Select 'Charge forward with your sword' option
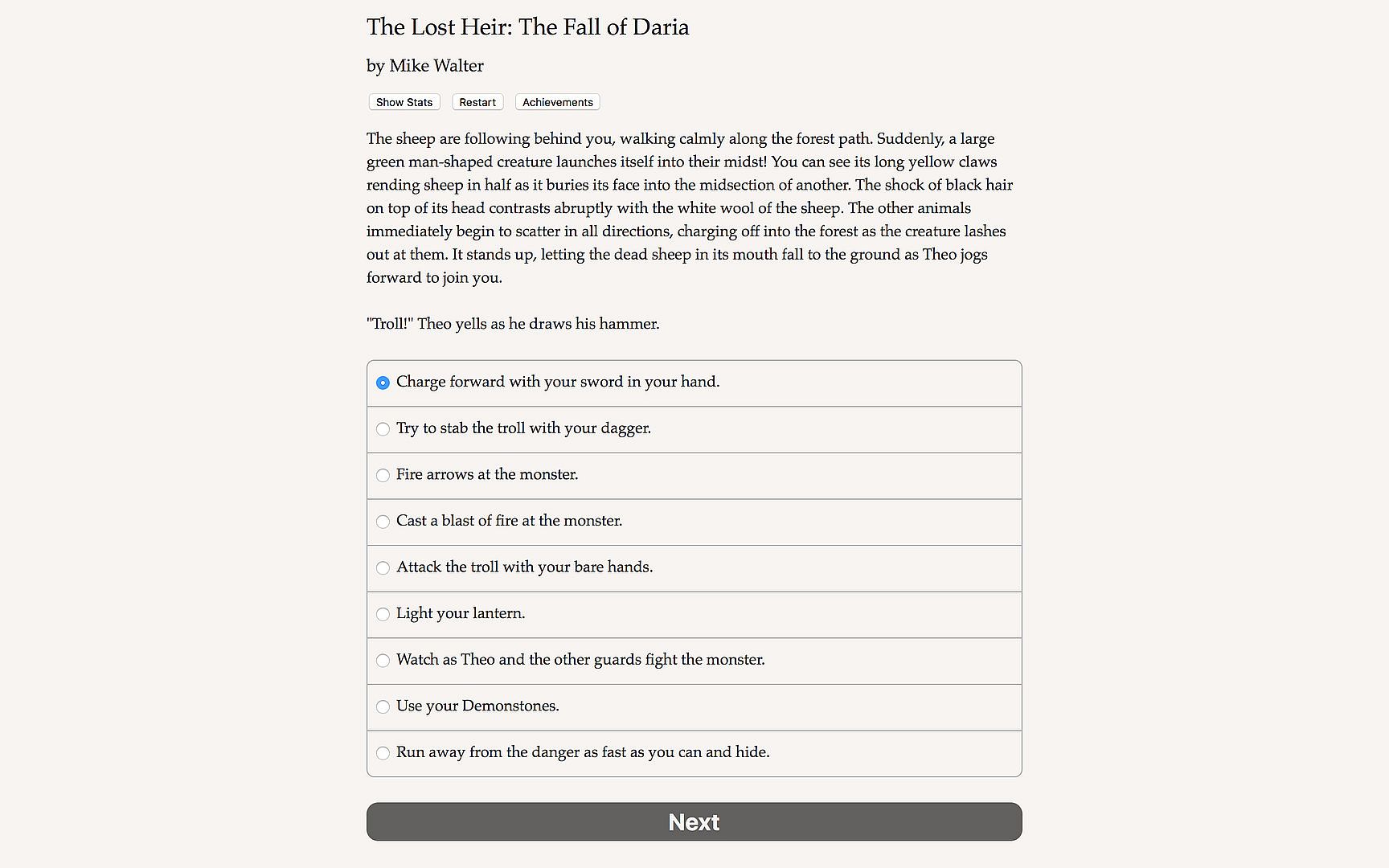This screenshot has height=868, width=1389. (383, 383)
